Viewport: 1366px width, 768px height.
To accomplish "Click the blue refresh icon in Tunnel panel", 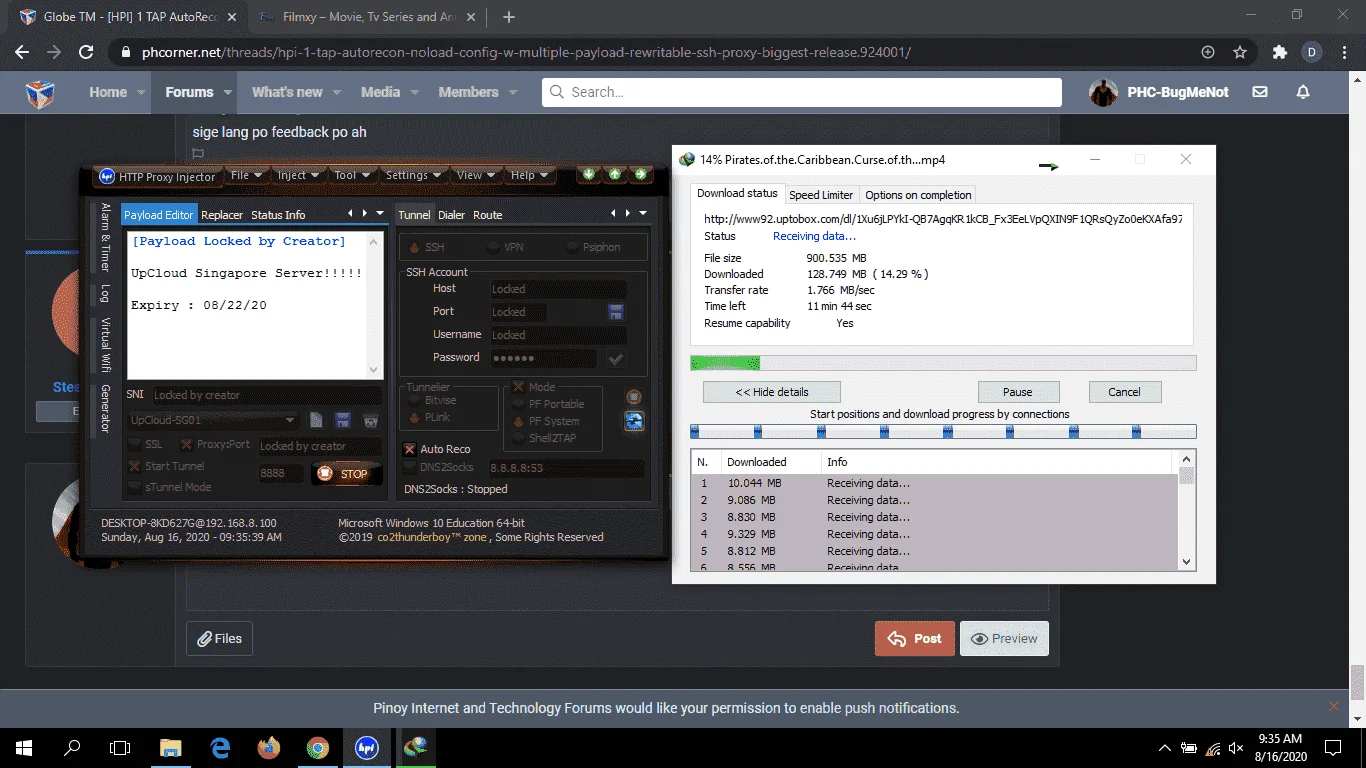I will tap(634, 421).
